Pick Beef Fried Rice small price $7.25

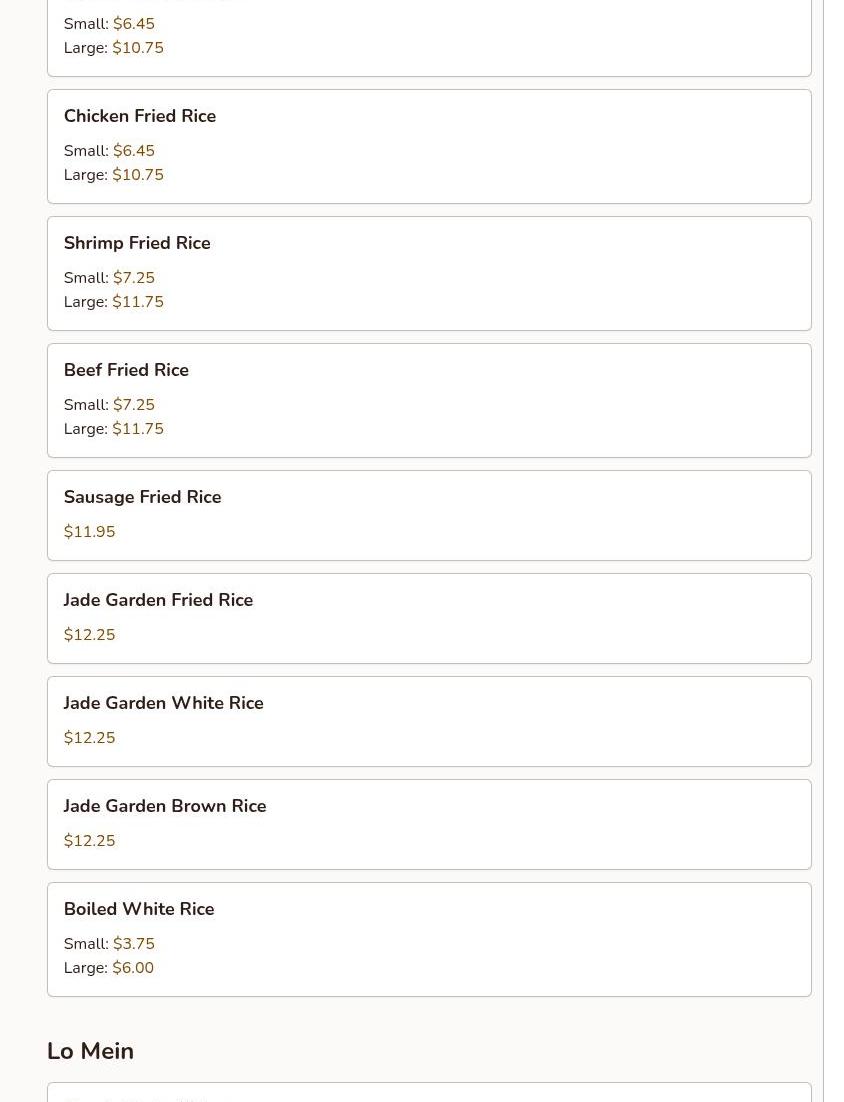134,405
